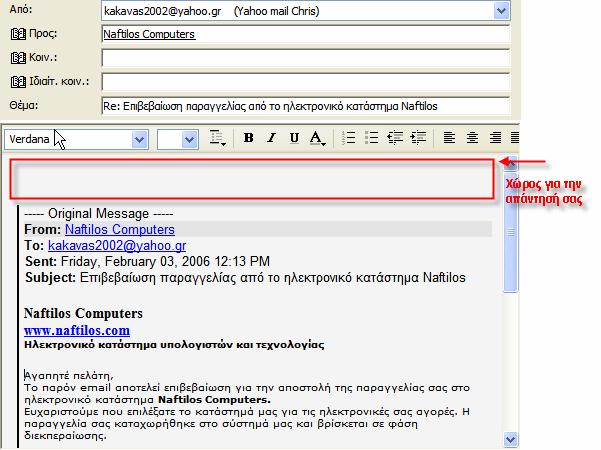Click the Subject line of quoted message
Viewport: 601px width, 450px height.
tap(245, 278)
